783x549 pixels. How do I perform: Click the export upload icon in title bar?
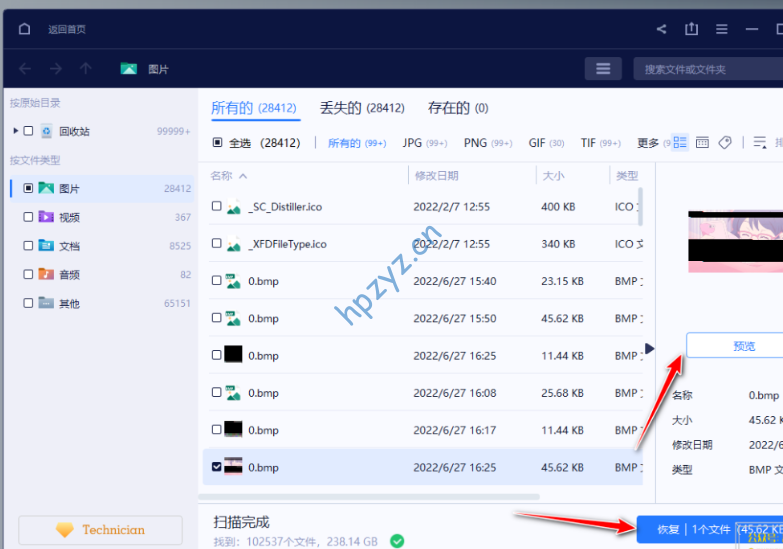pyautogui.click(x=691, y=29)
